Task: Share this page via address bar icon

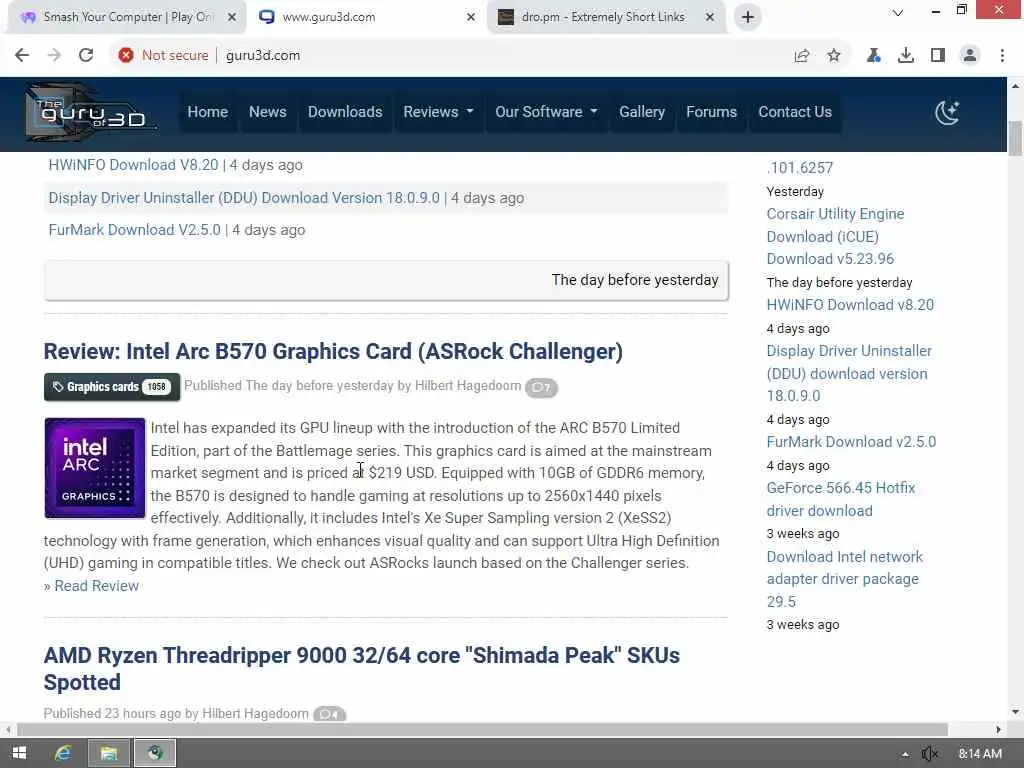Action: tap(802, 56)
